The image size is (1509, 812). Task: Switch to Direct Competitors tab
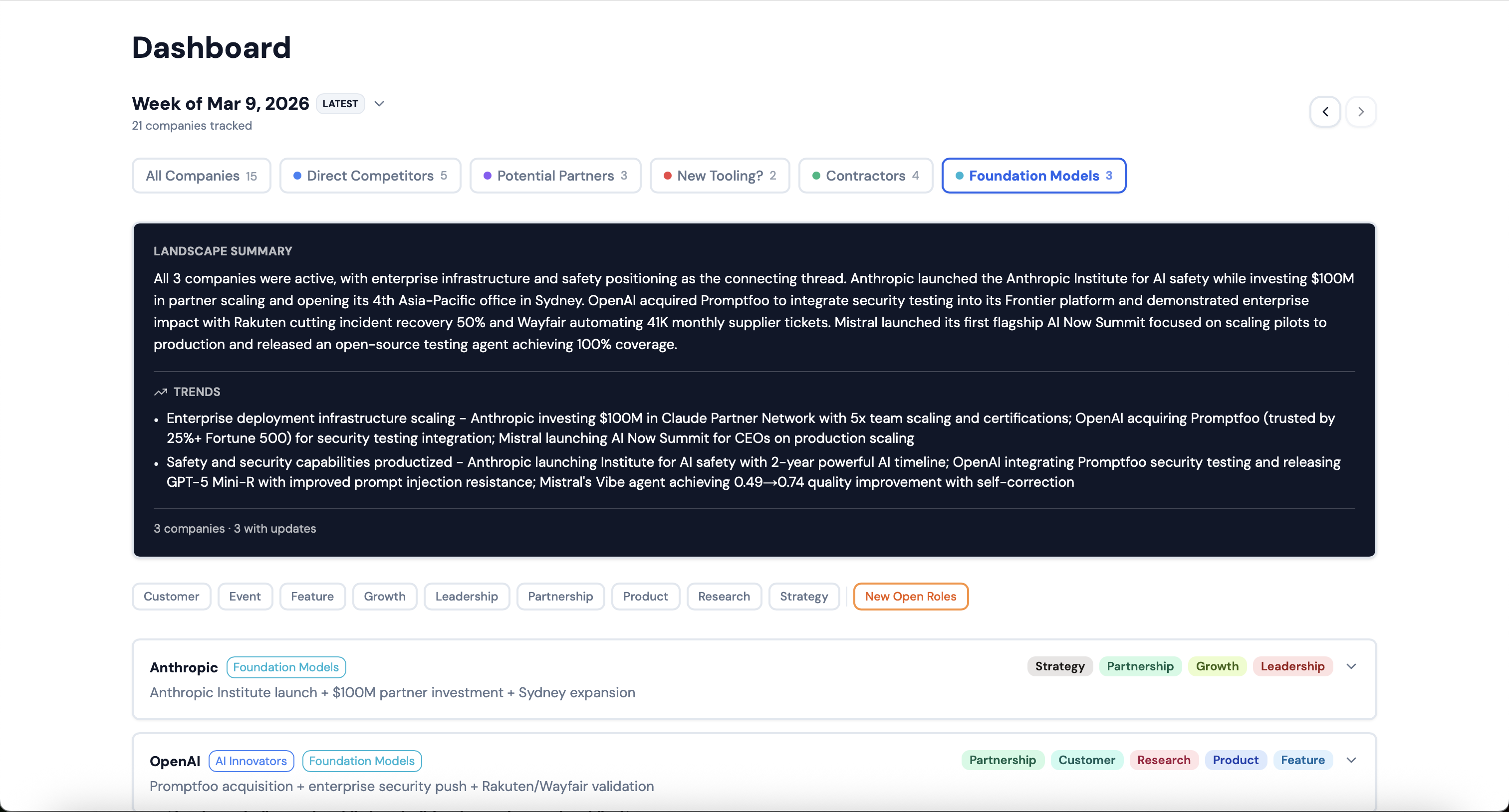point(370,176)
